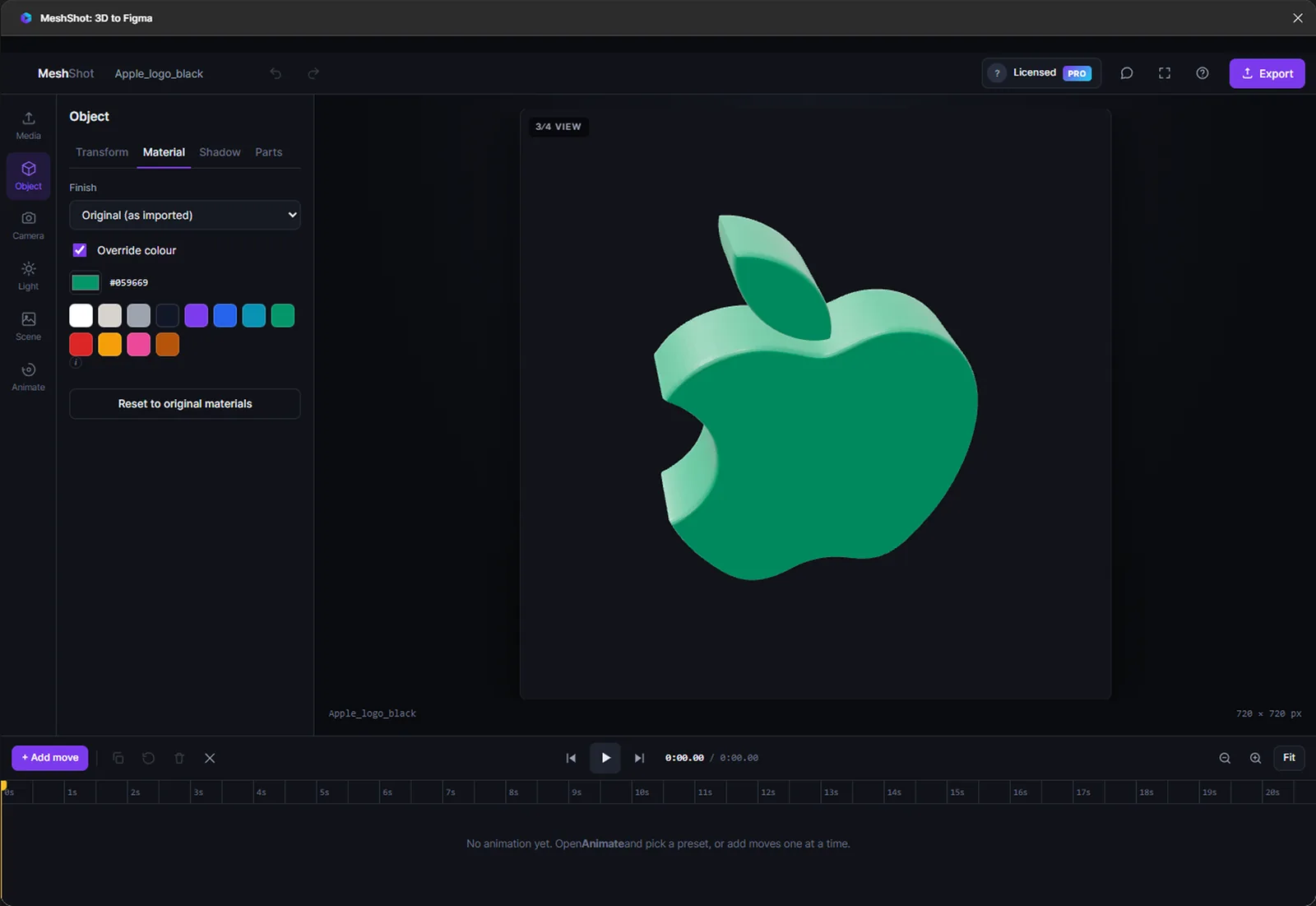Skip to animation end
This screenshot has width=1316, height=906.
(639, 758)
